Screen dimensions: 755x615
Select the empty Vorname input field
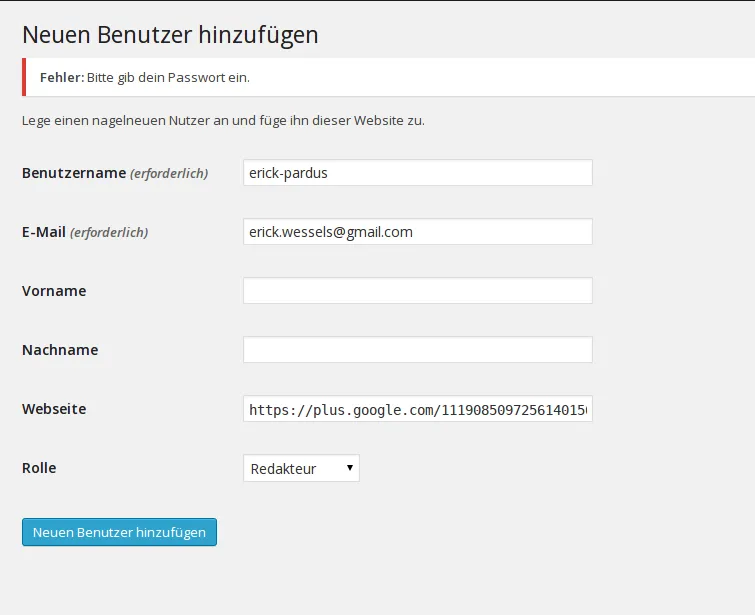[x=417, y=290]
